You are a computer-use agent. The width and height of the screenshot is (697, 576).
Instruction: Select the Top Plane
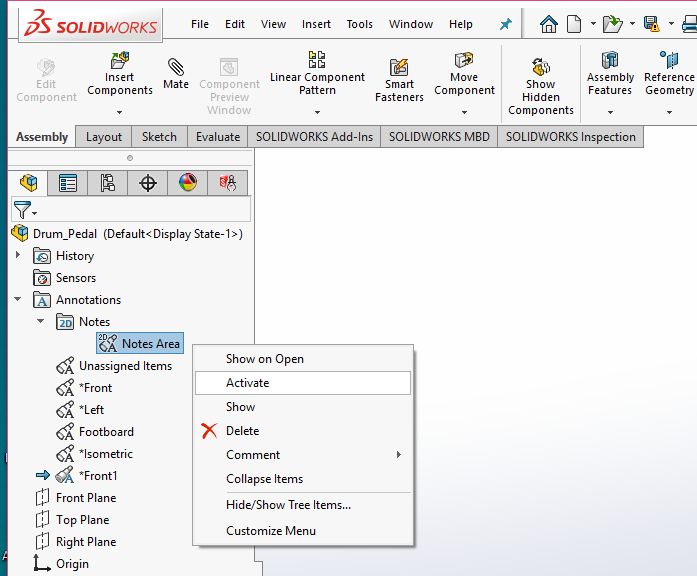coord(72,520)
